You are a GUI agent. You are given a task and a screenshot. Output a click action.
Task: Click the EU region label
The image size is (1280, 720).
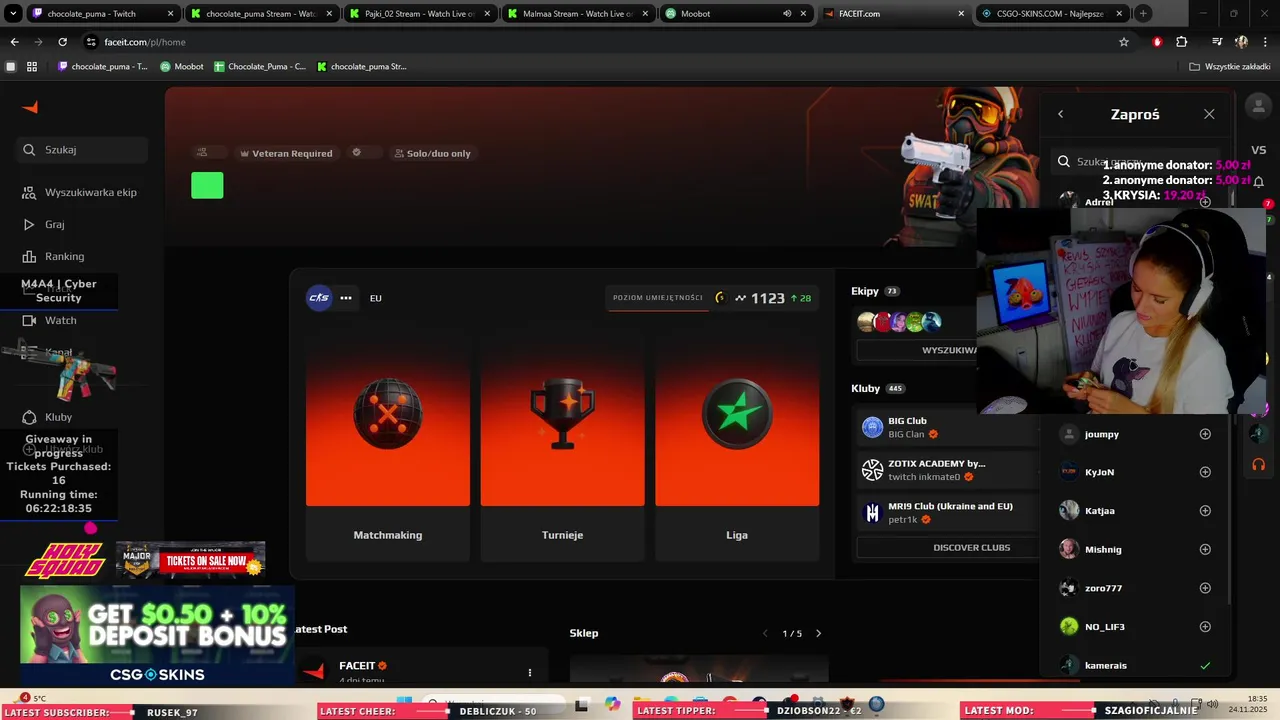pyautogui.click(x=376, y=298)
